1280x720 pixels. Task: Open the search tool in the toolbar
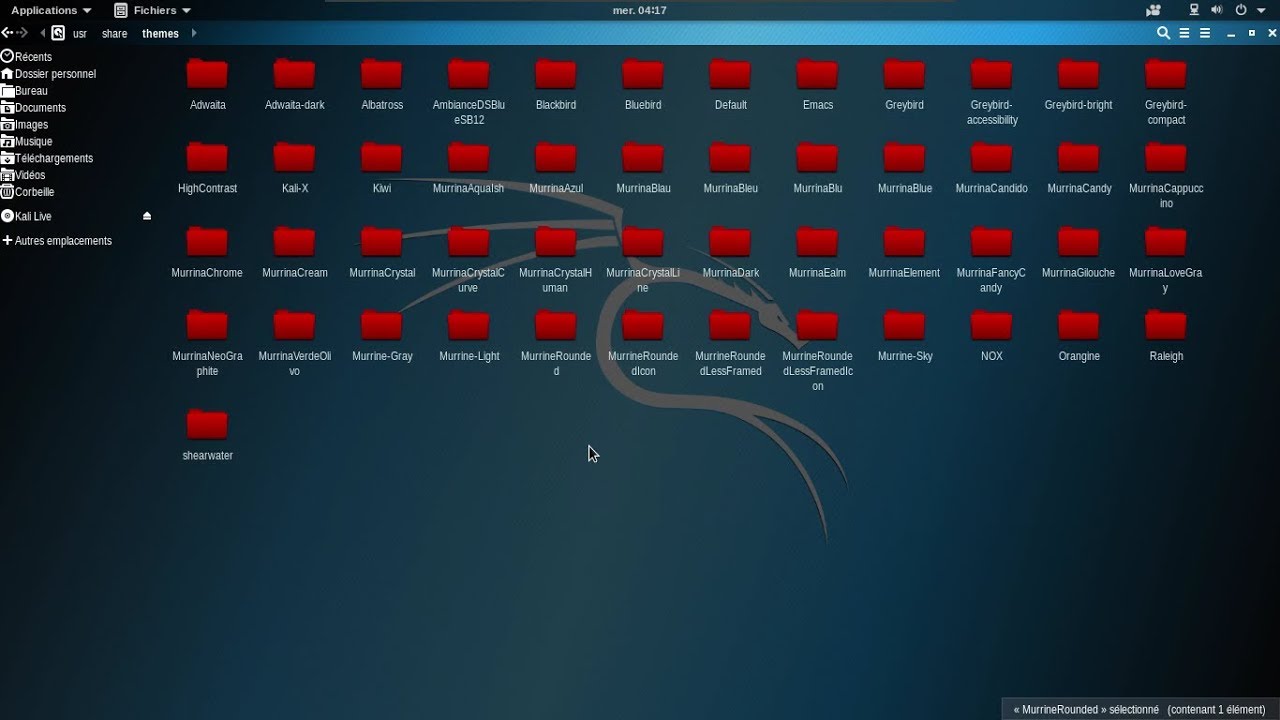[1163, 33]
